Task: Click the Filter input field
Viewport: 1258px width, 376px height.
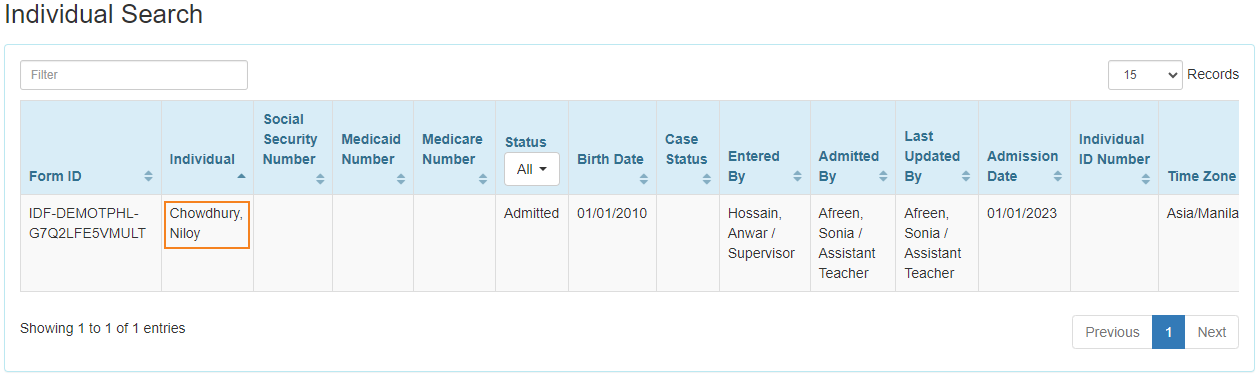Action: pos(134,75)
